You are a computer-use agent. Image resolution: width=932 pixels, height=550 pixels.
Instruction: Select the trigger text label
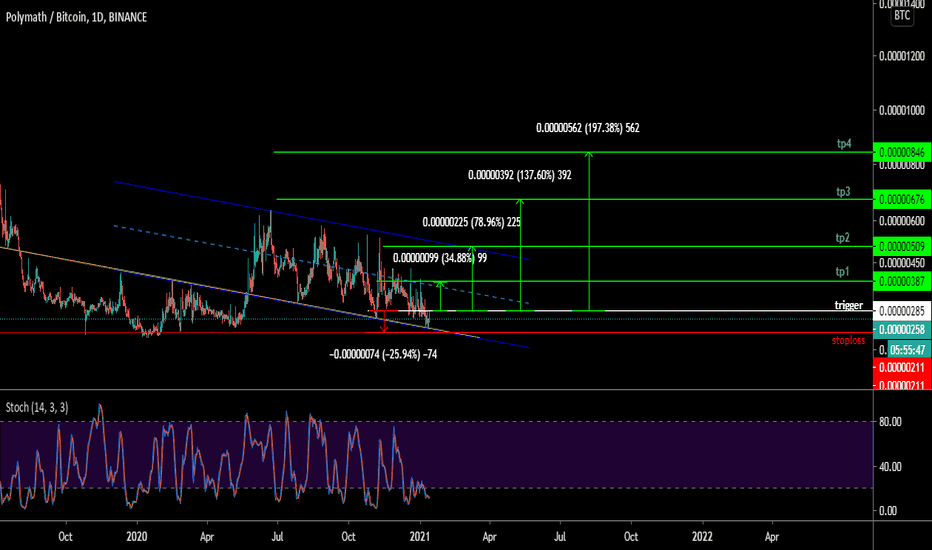coord(849,306)
